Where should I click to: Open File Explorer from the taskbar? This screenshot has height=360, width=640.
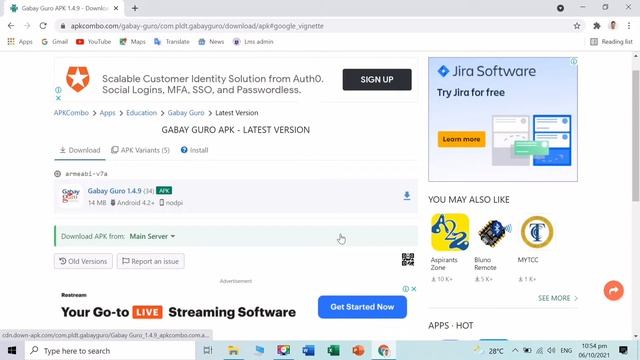coord(233,350)
